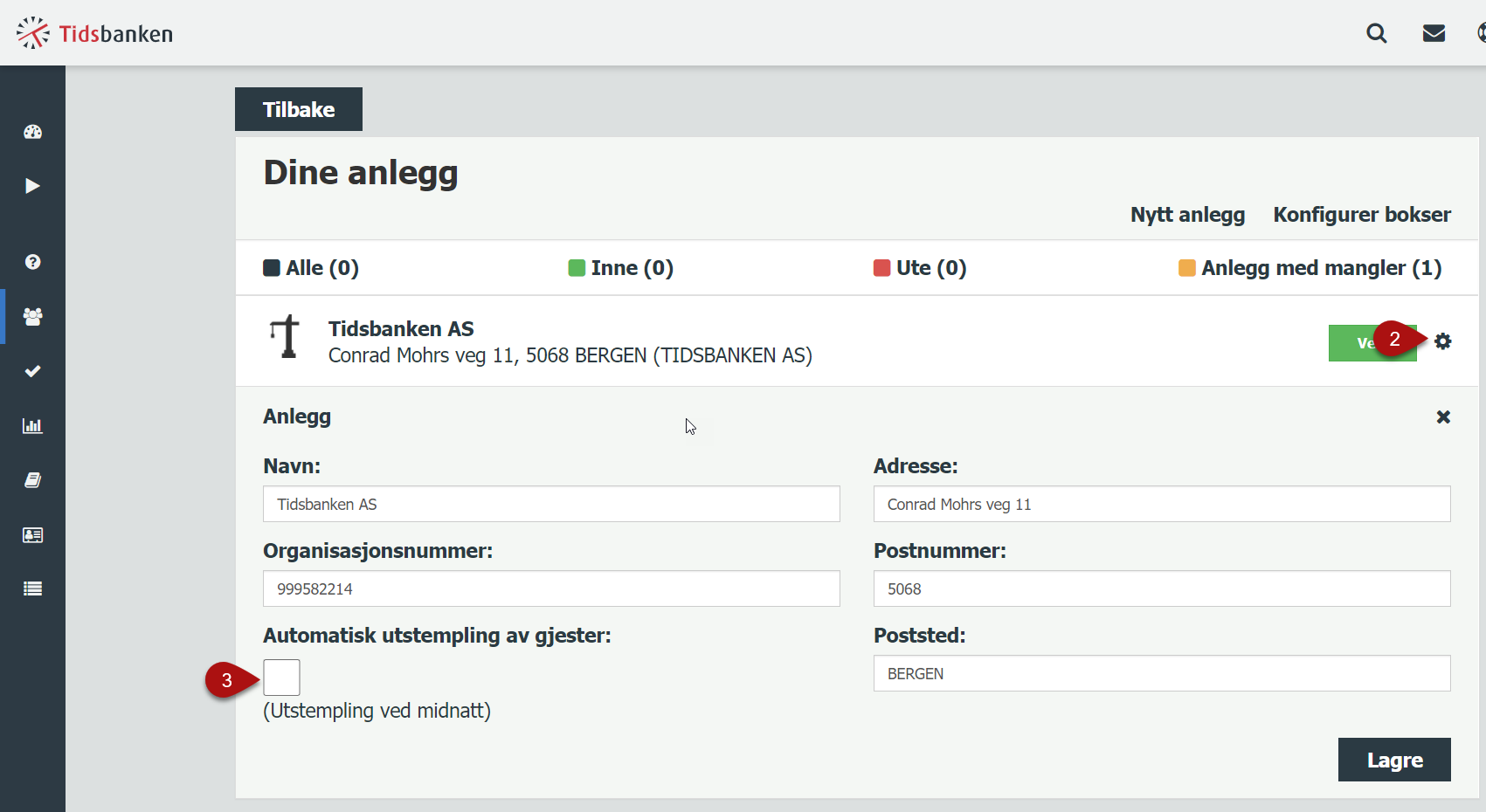Open the question mark help icon
1486x812 pixels.
tap(32, 262)
